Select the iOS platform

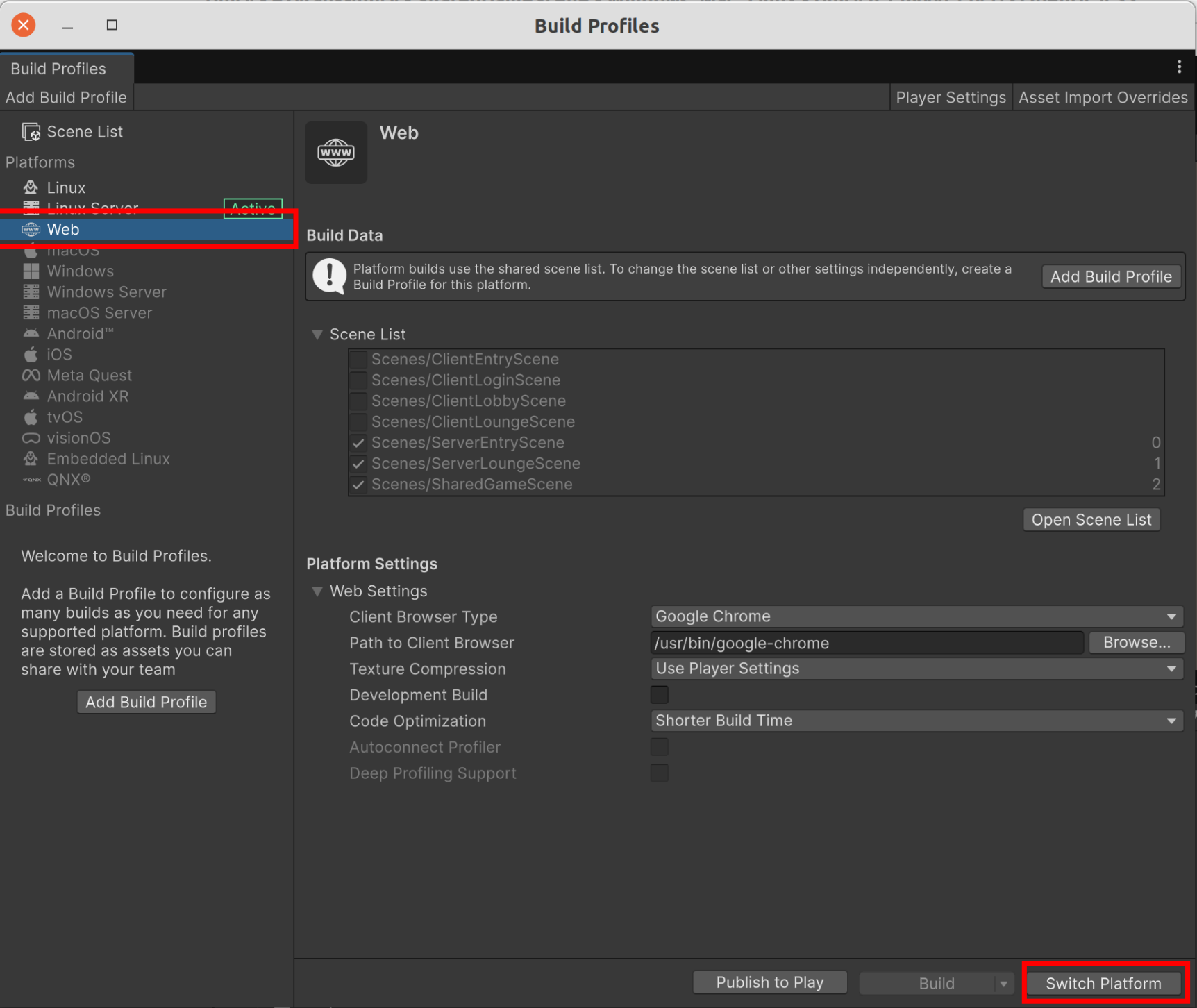point(59,354)
